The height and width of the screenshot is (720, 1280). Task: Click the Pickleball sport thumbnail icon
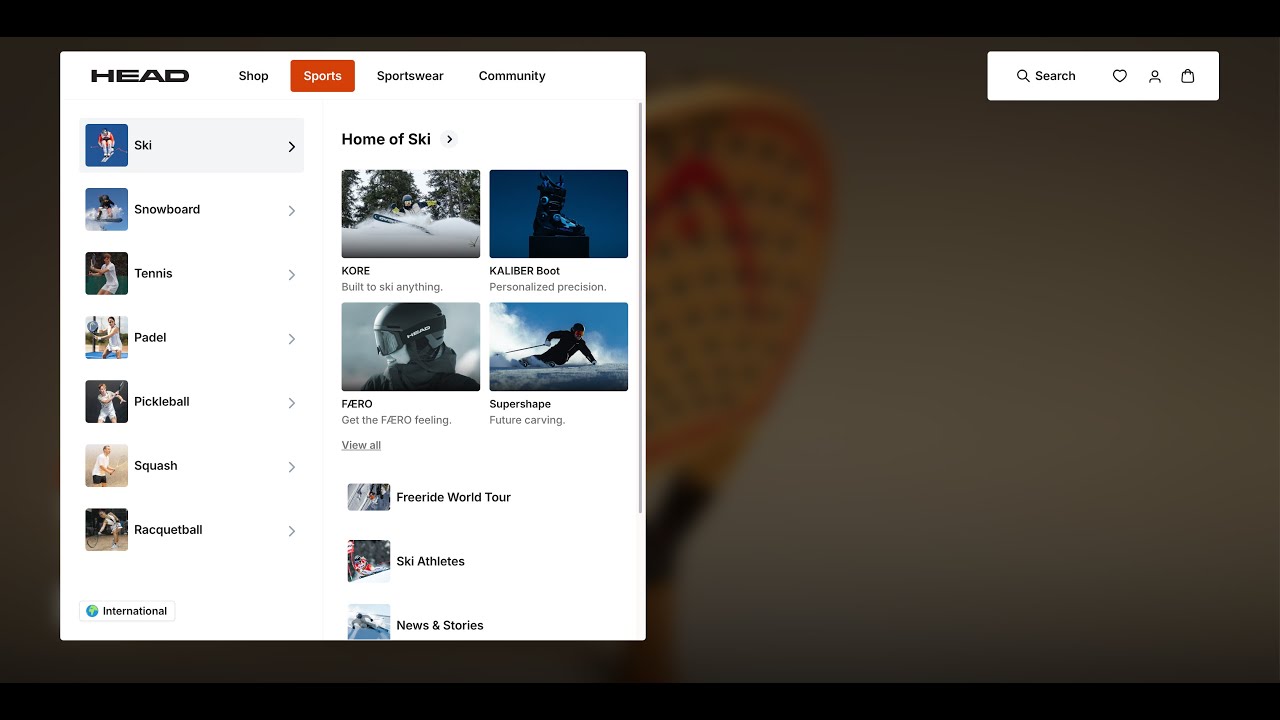pos(106,401)
